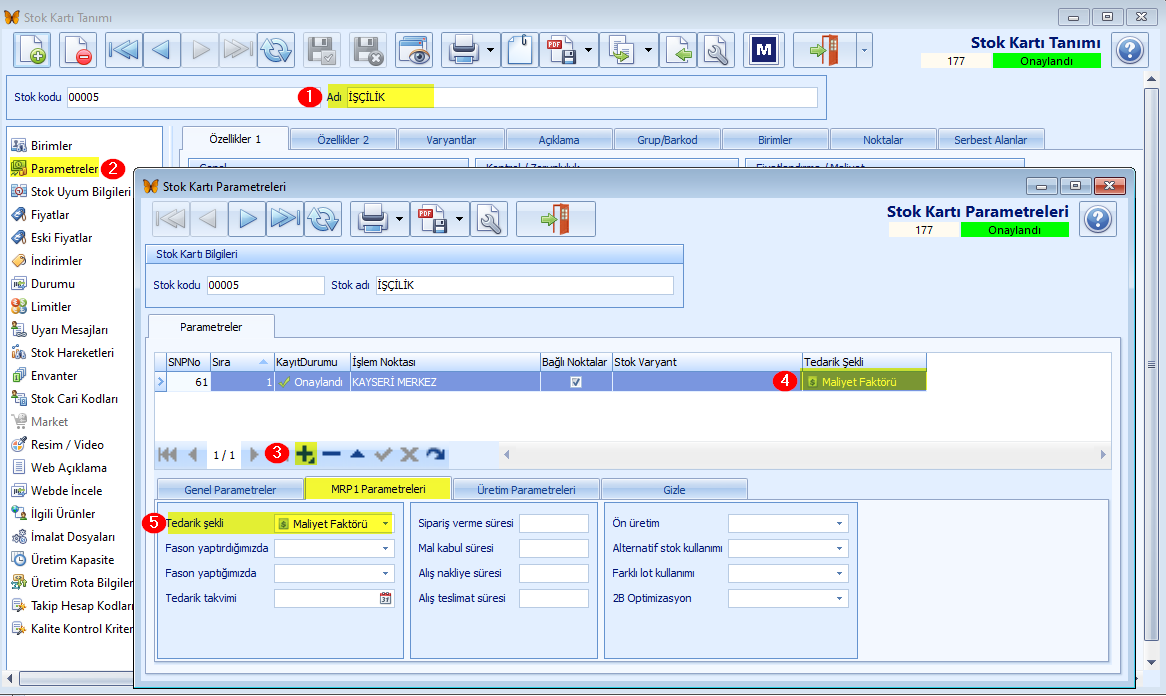
Task: Remove parameter row with minus button
Action: point(332,454)
